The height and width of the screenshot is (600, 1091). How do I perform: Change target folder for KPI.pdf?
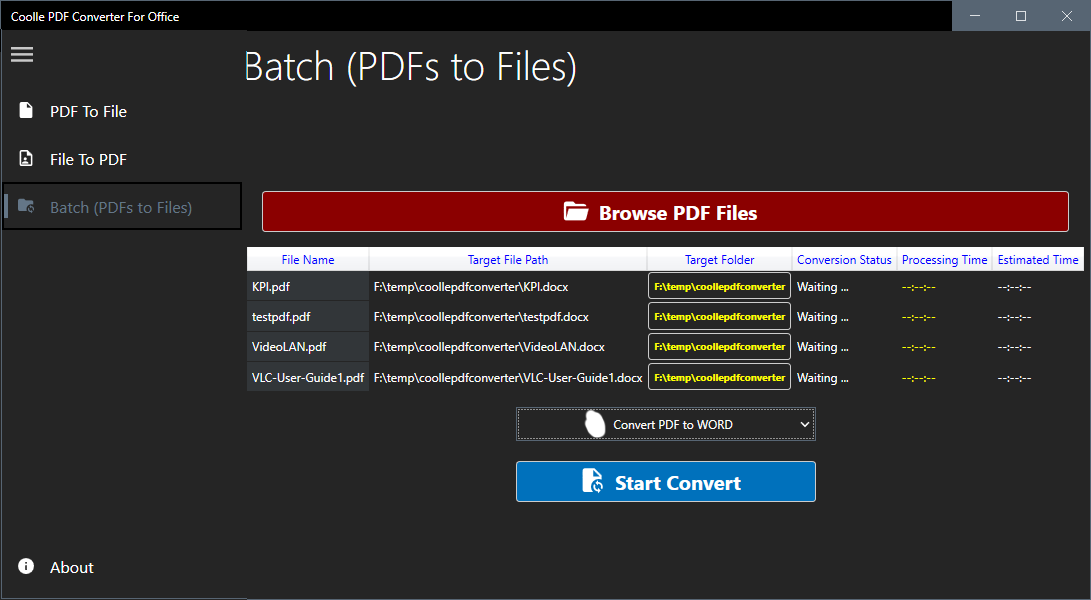tap(719, 286)
